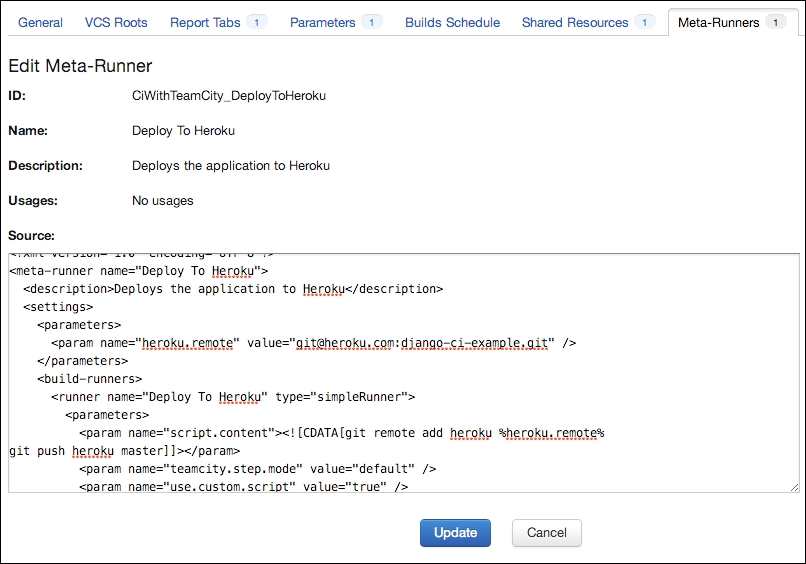Screen dimensions: 806x564
Task: Switch to Shared Resources tab
Action: pyautogui.click(x=588, y=23)
